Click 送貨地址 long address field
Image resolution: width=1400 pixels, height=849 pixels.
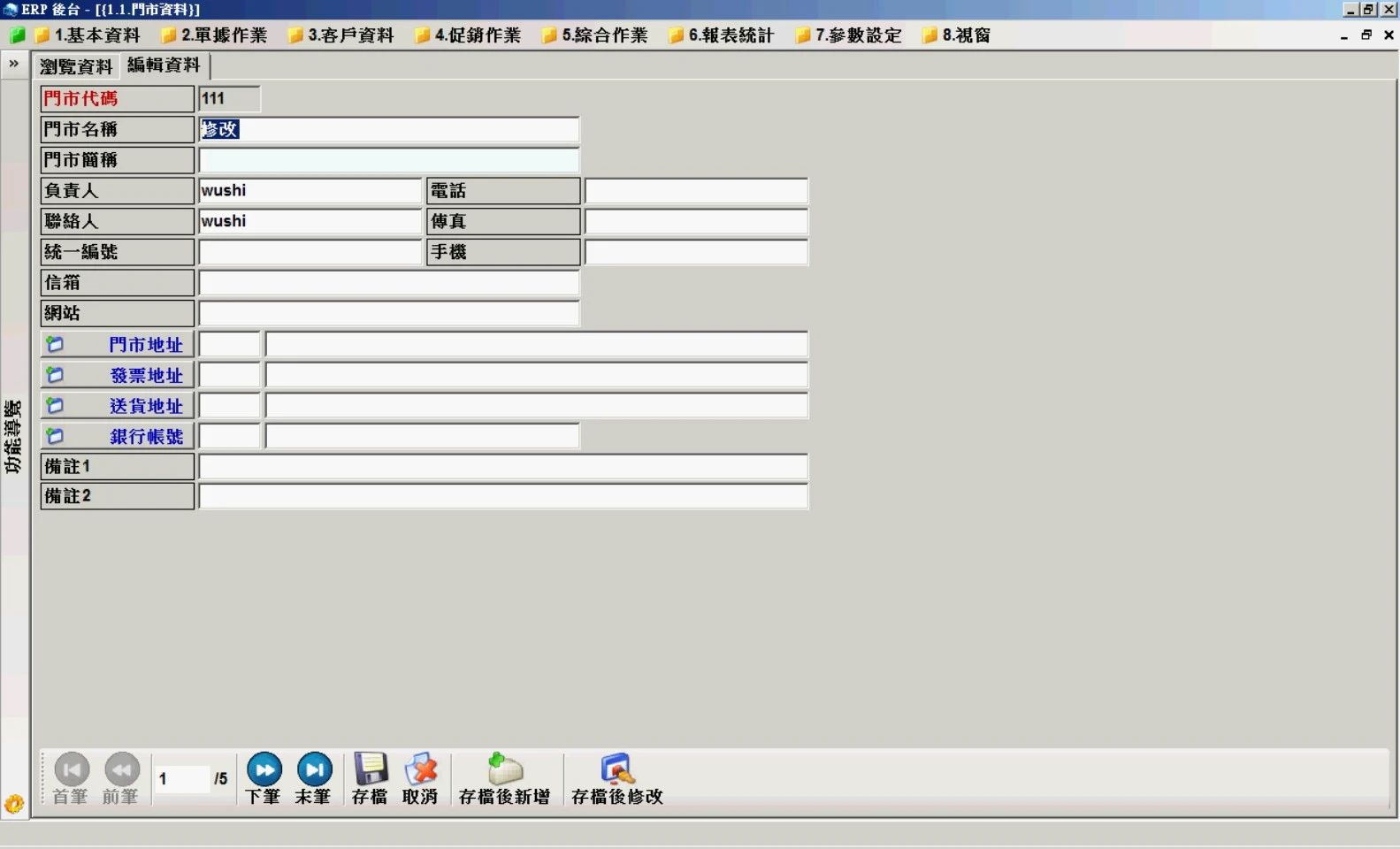point(537,405)
